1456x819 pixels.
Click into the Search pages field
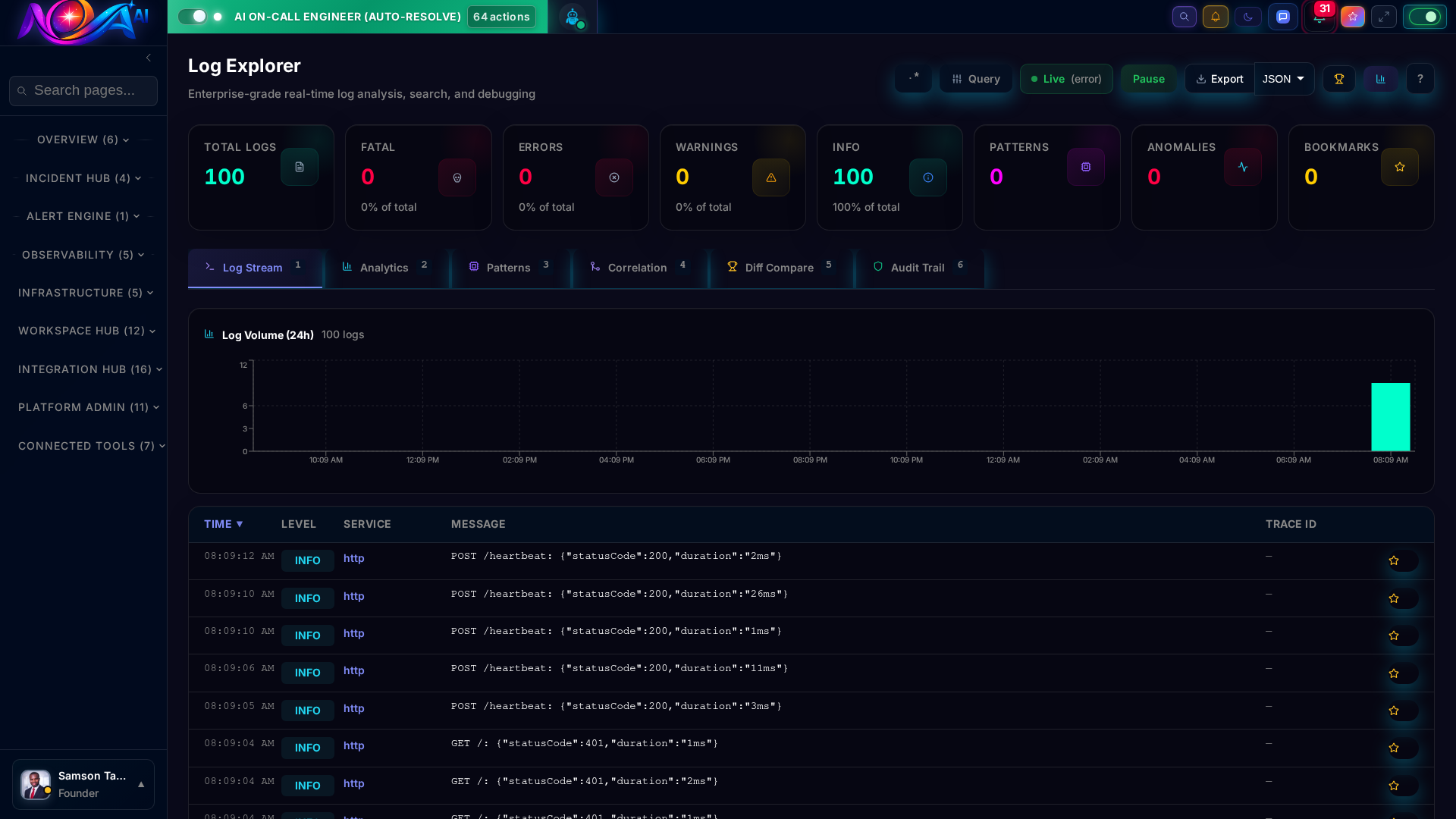click(x=83, y=90)
